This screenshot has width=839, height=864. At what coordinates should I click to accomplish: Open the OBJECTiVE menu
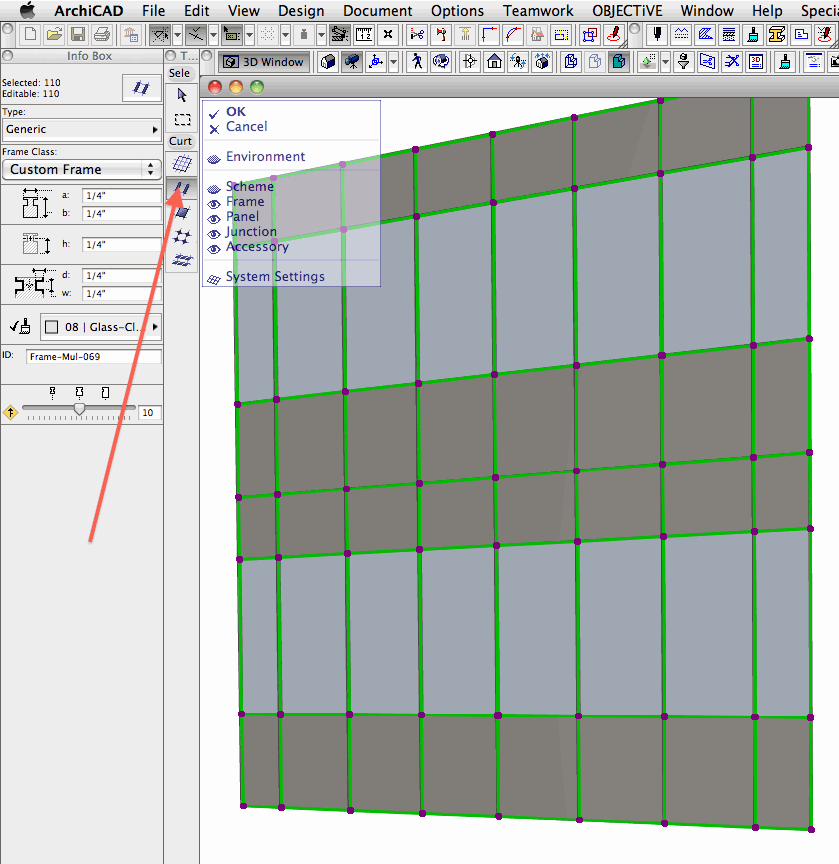(627, 11)
